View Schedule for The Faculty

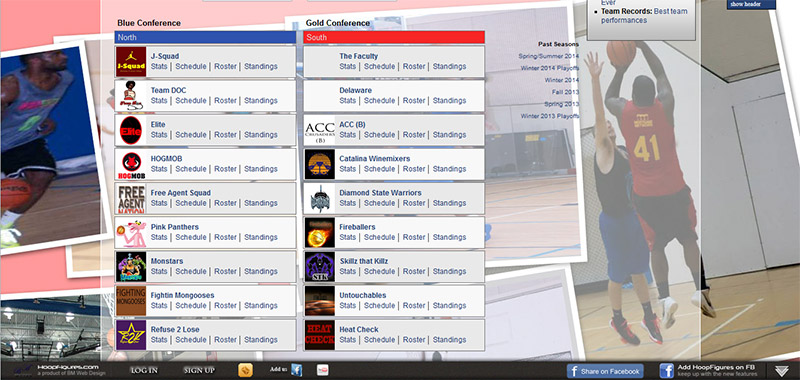pos(380,66)
